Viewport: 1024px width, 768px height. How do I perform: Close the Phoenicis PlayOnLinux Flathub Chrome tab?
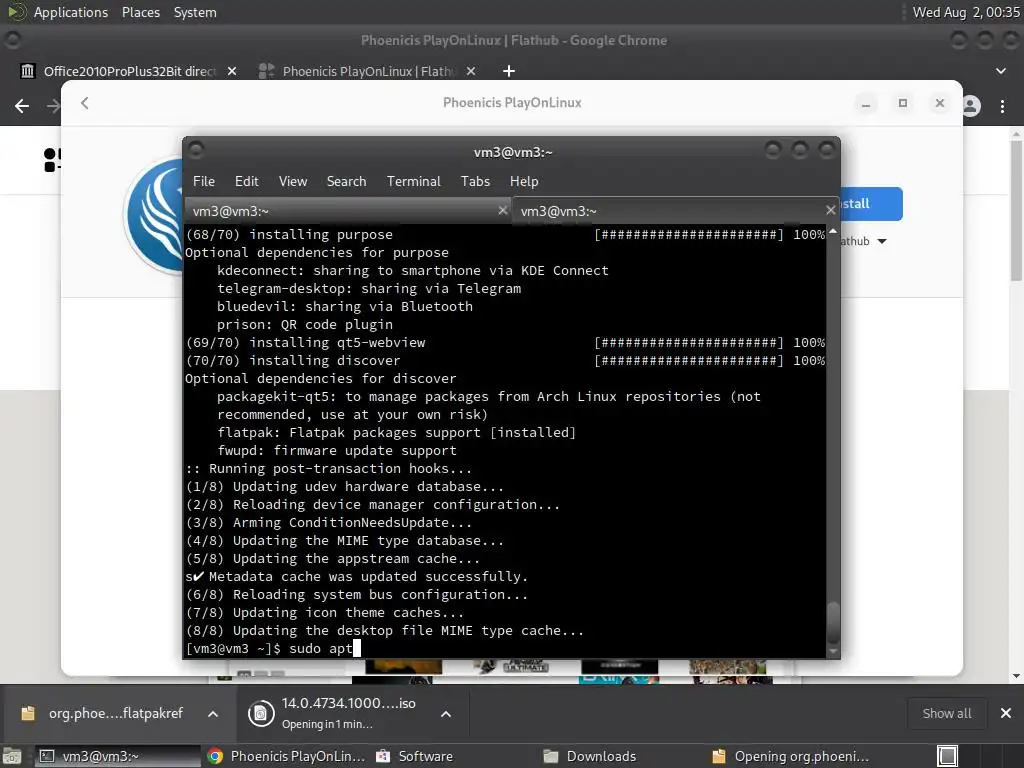[x=471, y=71]
